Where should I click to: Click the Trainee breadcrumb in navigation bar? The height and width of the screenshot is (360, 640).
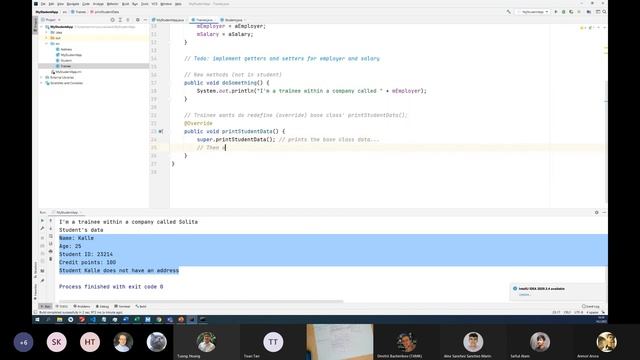tap(79, 12)
